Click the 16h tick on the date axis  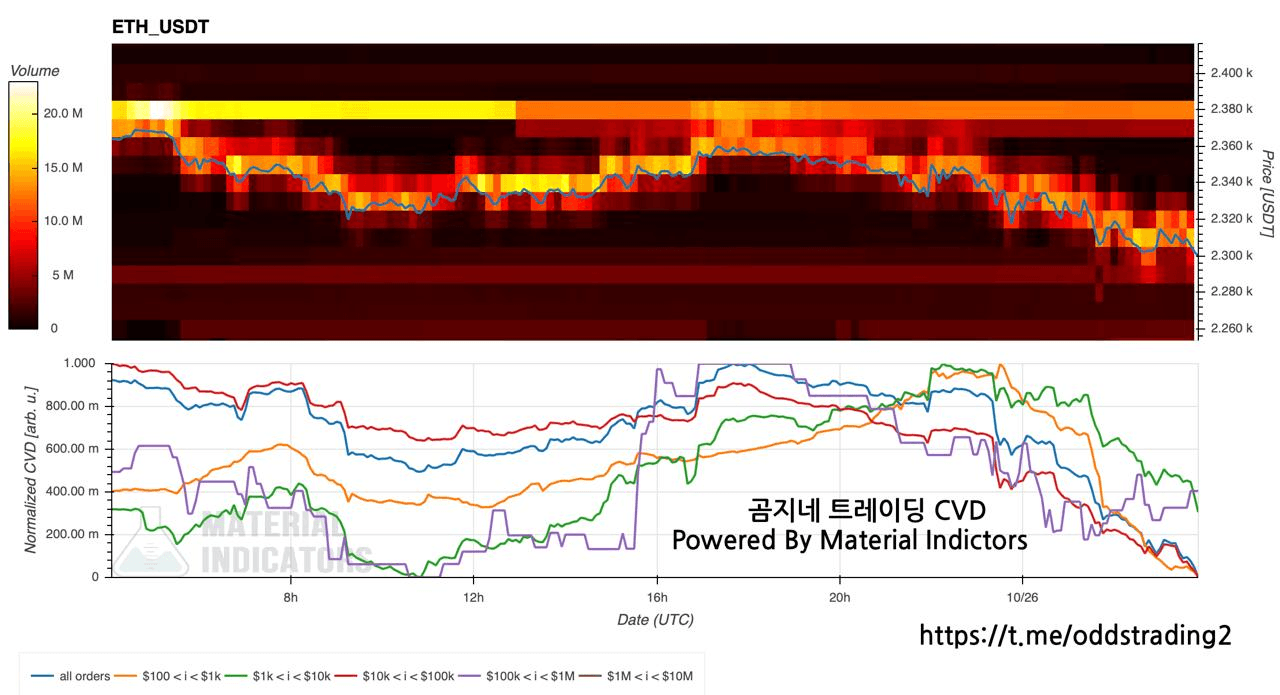[x=656, y=597]
